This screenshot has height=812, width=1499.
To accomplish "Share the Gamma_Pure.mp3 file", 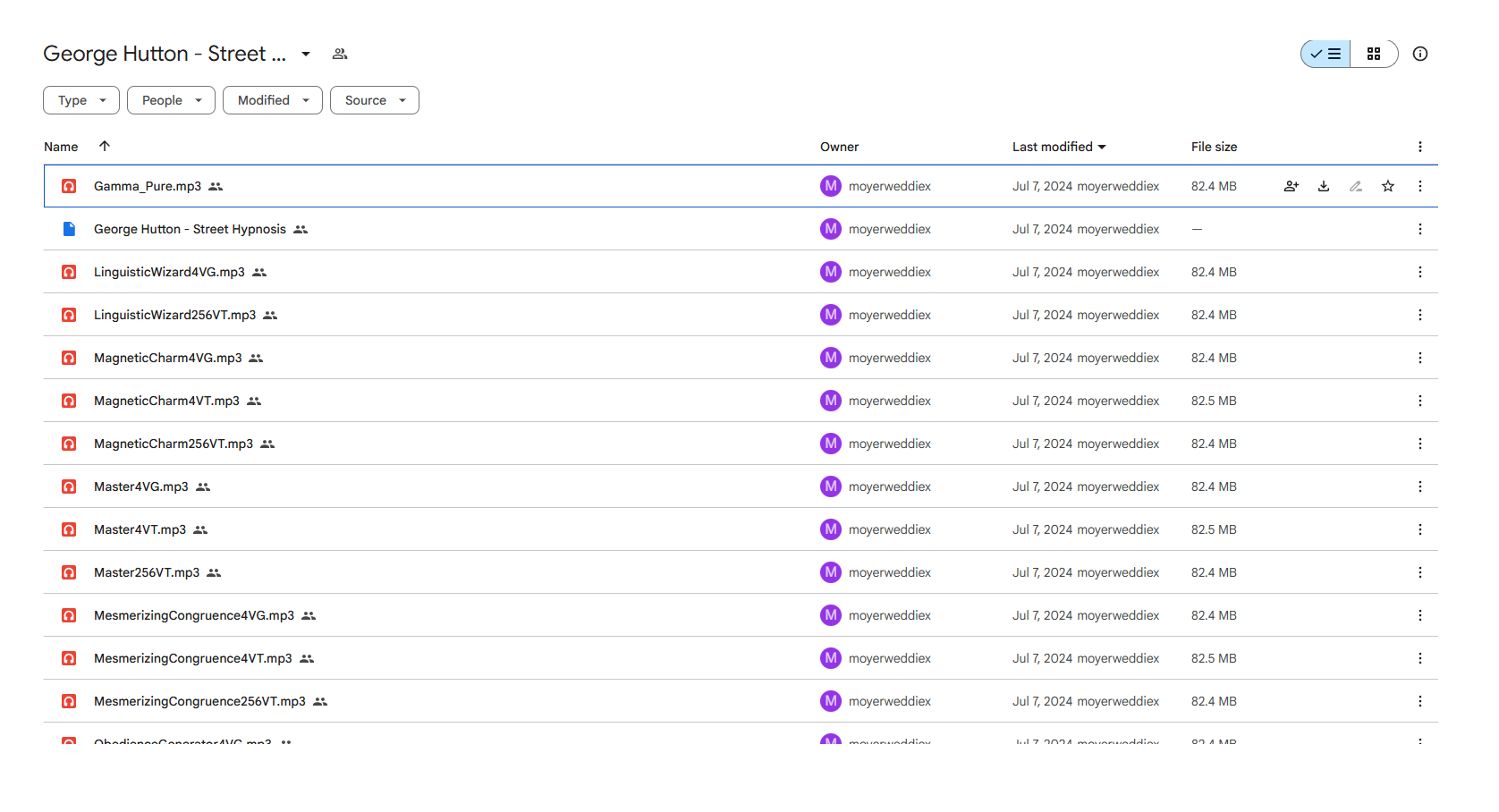I will pyautogui.click(x=1292, y=186).
